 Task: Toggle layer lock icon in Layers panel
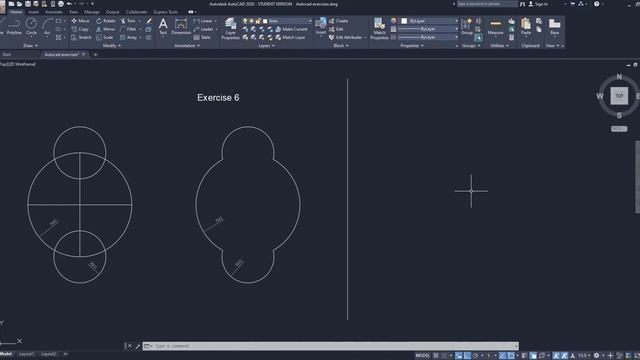click(x=258, y=21)
